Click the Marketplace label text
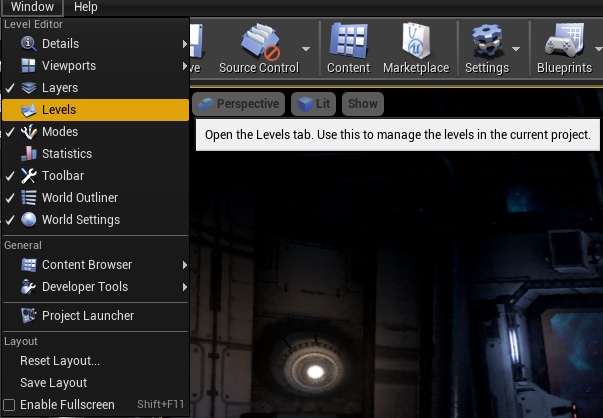Viewport: 603px width, 418px height. point(416,68)
